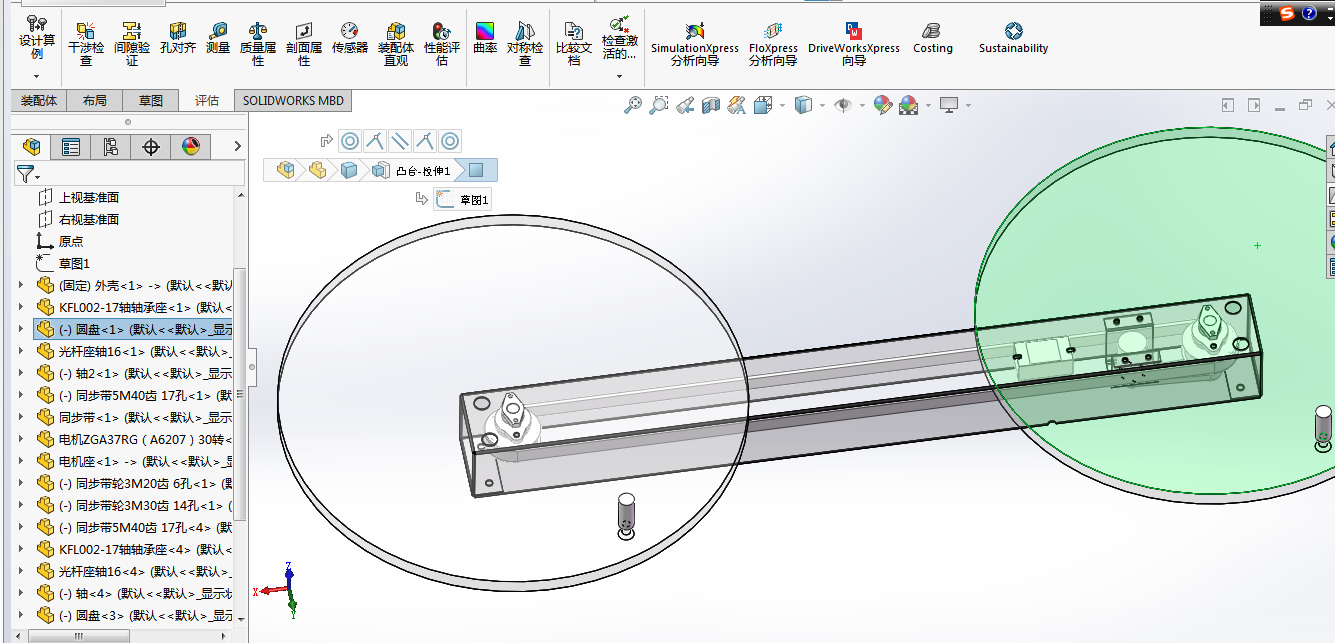This screenshot has height=643, width=1335.
Task: Click the Zoom to Fit icon
Action: [x=633, y=105]
